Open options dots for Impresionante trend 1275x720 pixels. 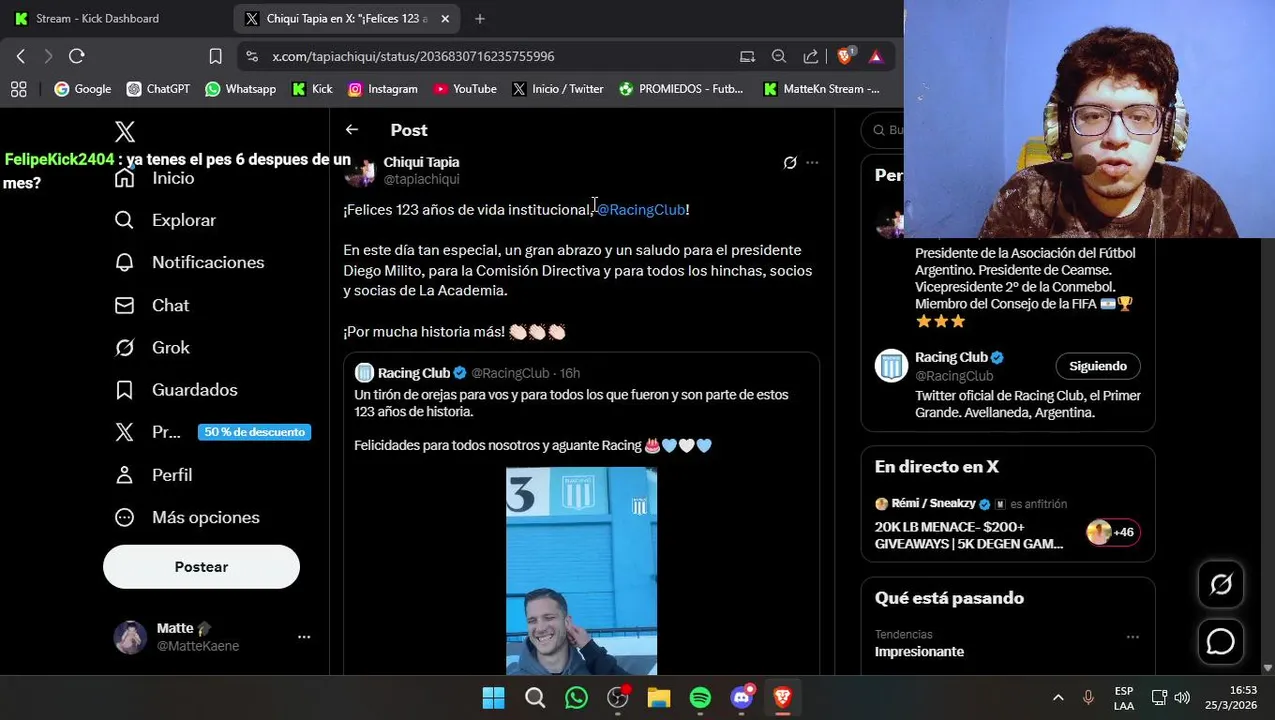point(1133,637)
